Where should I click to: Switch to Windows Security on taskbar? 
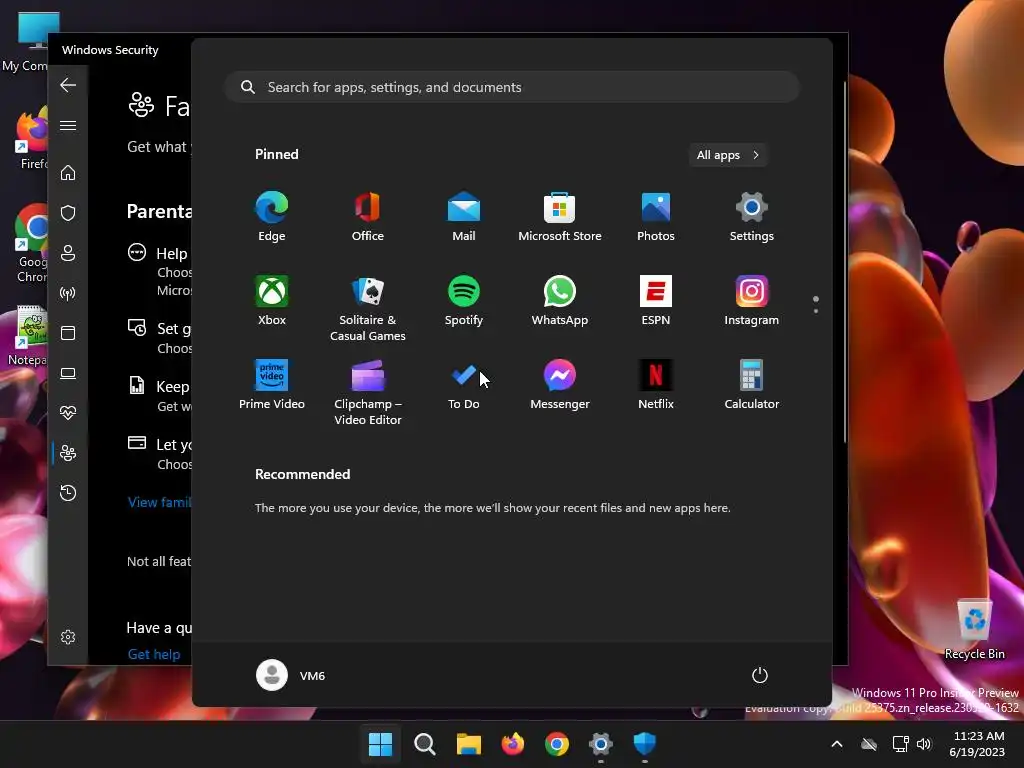click(x=645, y=744)
